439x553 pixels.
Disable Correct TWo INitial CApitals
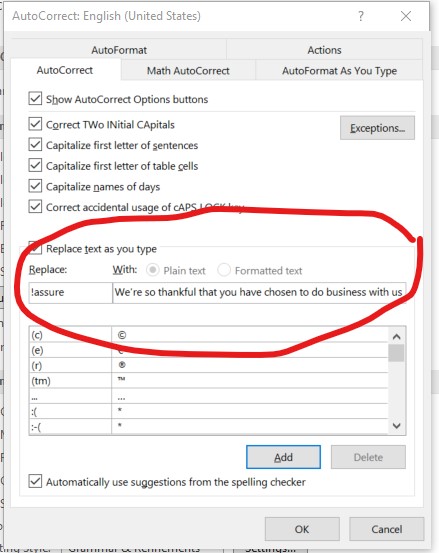click(35, 124)
